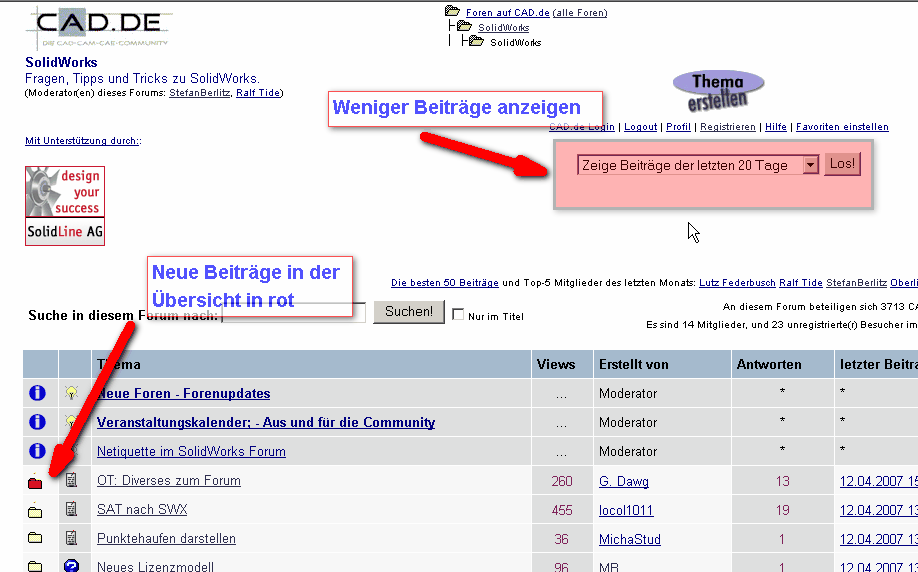Open the Zeige Beiträge der letzten 20 Tage dropdown

[x=697, y=165]
